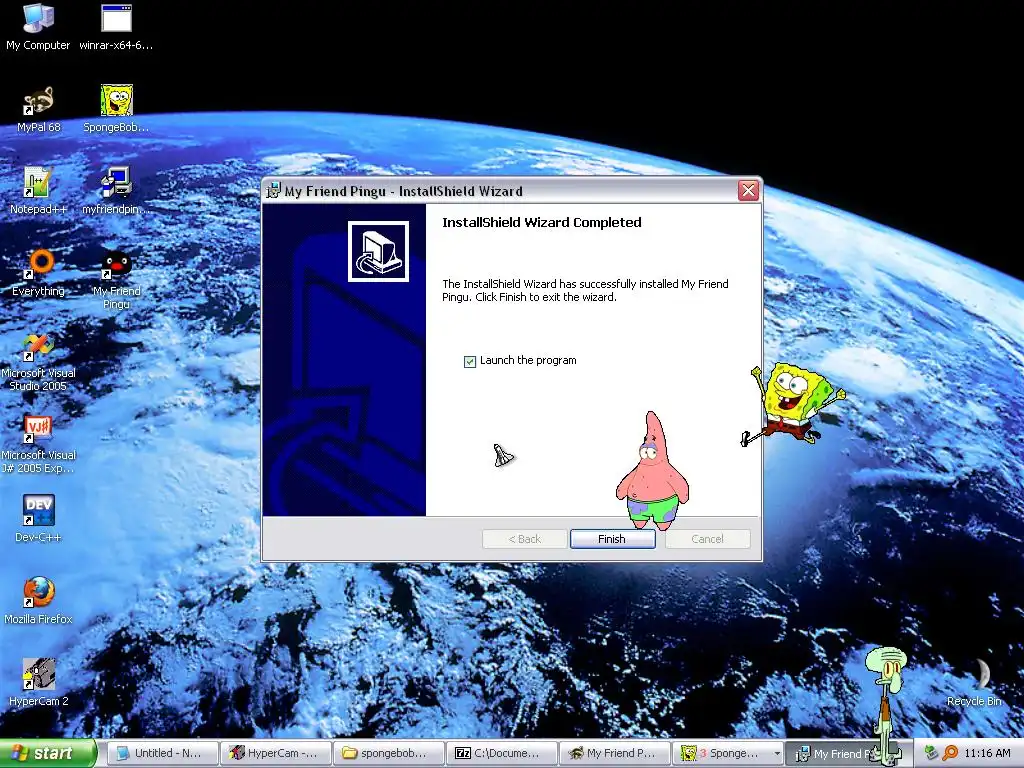Uncheck the Launch the program checkbox
This screenshot has width=1024, height=768.
point(470,361)
